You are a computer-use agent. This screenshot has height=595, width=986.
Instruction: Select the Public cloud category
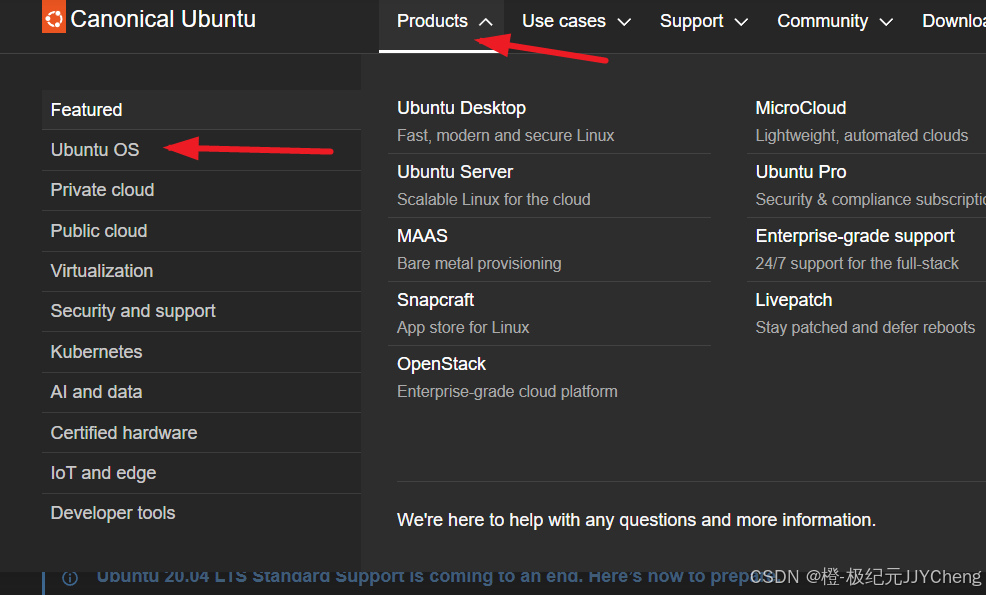point(201,231)
